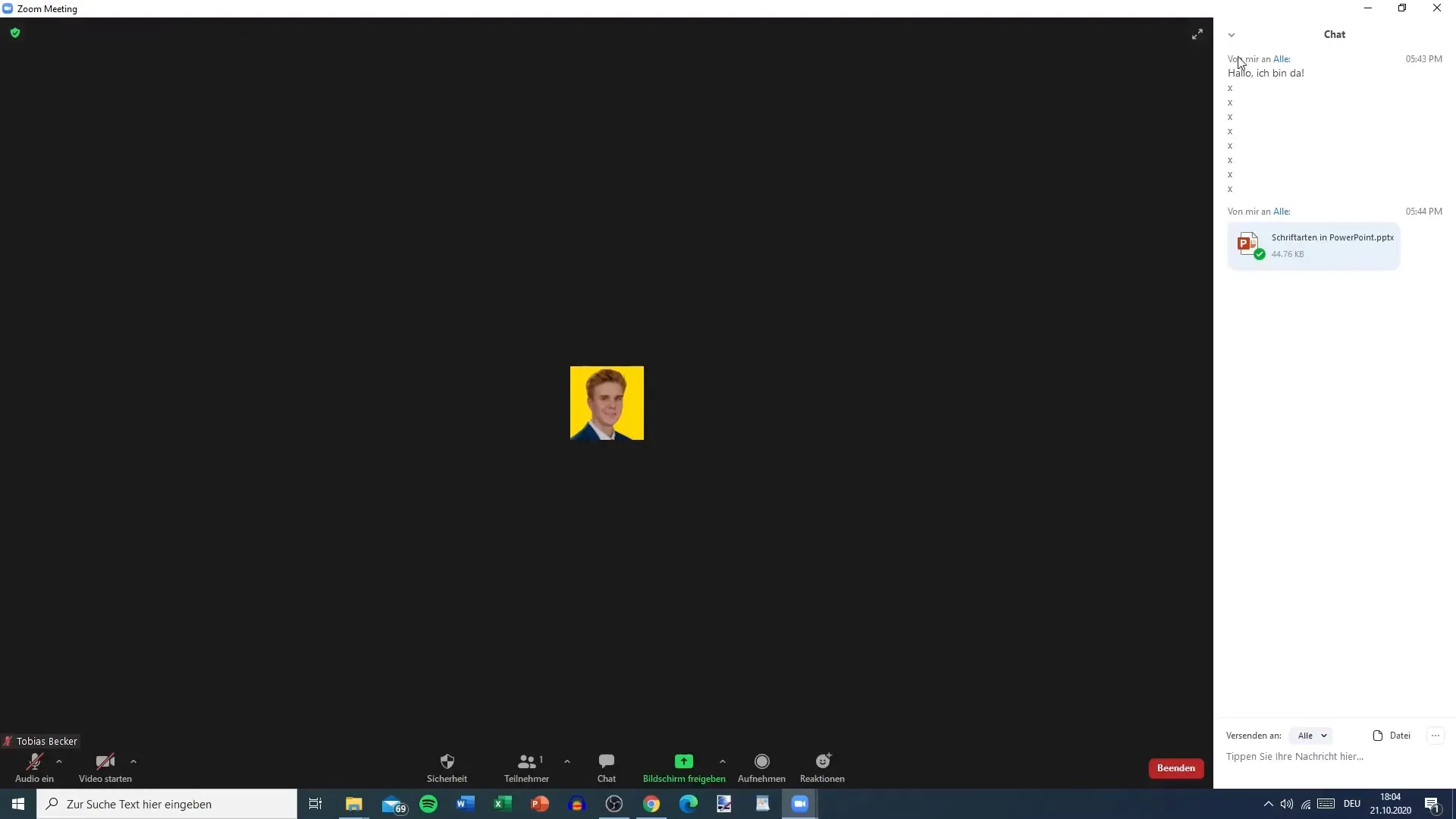Click the Bildschirm freigeben share screen icon
The width and height of the screenshot is (1456, 819).
(684, 761)
